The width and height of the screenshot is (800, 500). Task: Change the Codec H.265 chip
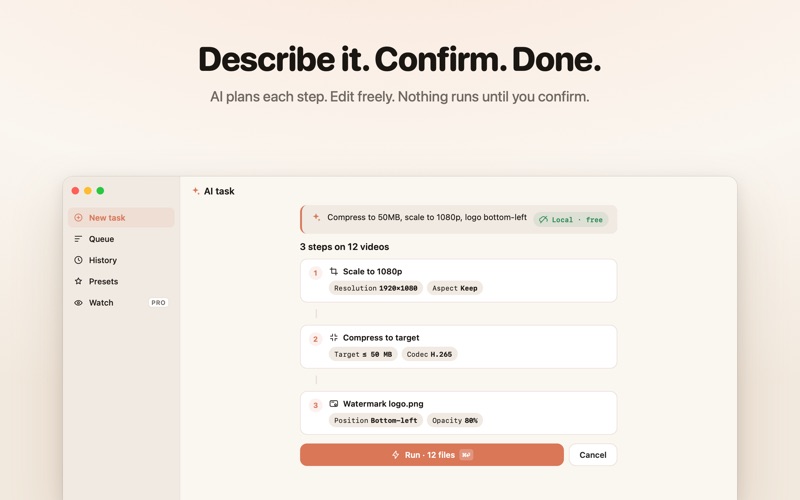tap(429, 354)
